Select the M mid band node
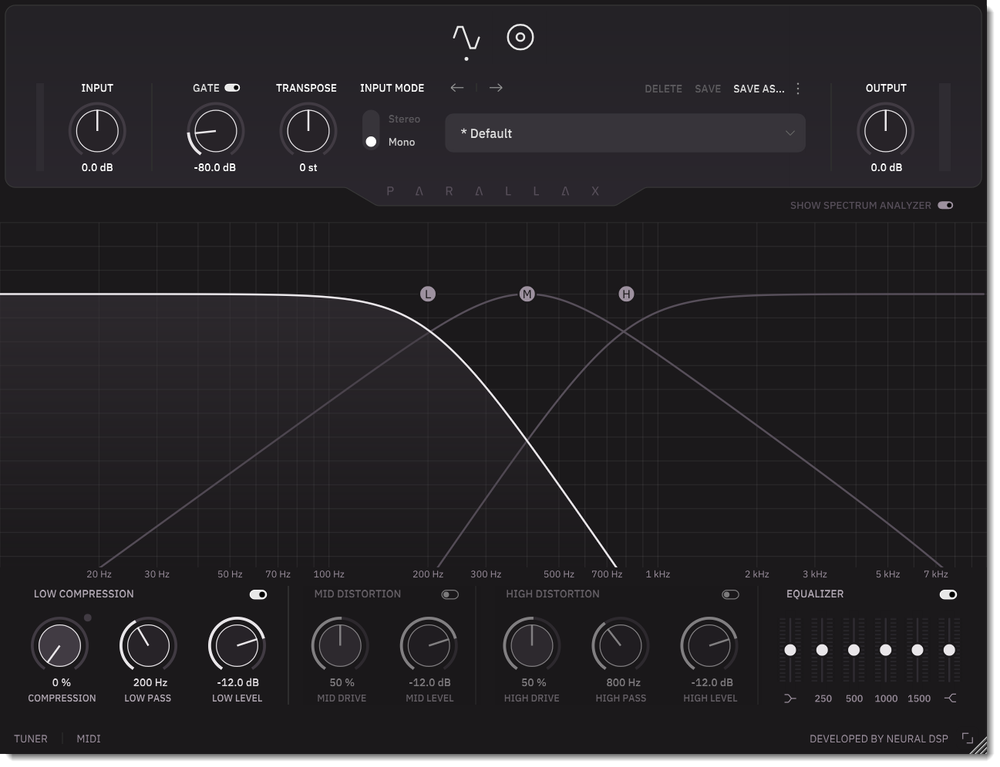Viewport: 1000px width, 767px height. pos(527,294)
